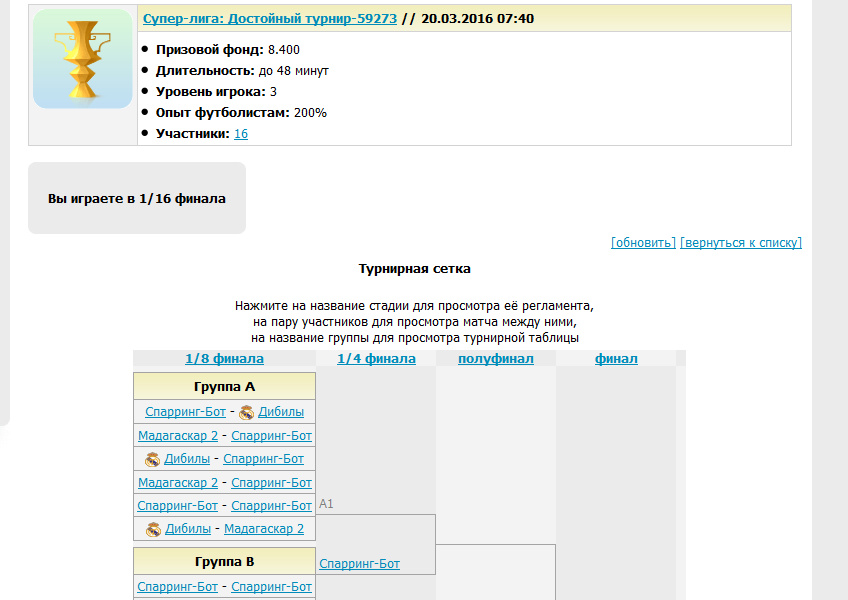The width and height of the screenshot is (848, 600).
Task: Click the golden trophy tournament image
Action: (x=82, y=59)
